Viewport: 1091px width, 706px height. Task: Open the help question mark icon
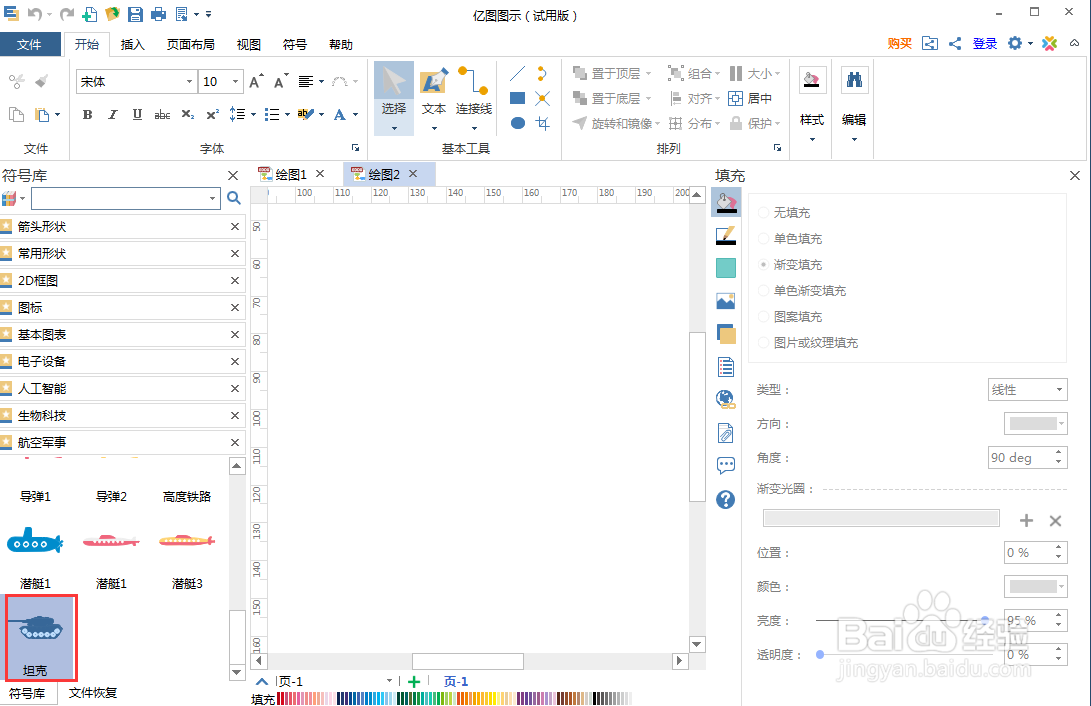coord(726,499)
